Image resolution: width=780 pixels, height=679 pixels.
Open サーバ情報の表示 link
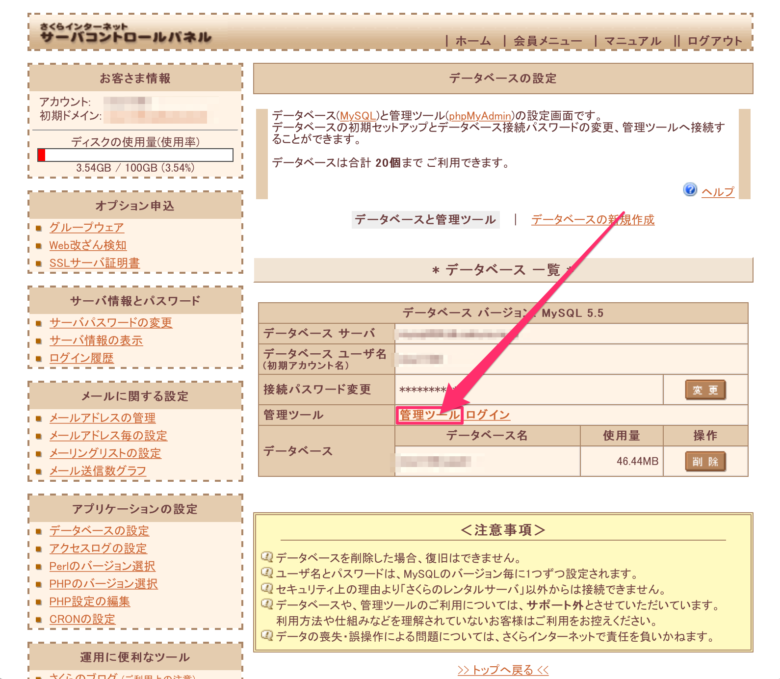96,341
